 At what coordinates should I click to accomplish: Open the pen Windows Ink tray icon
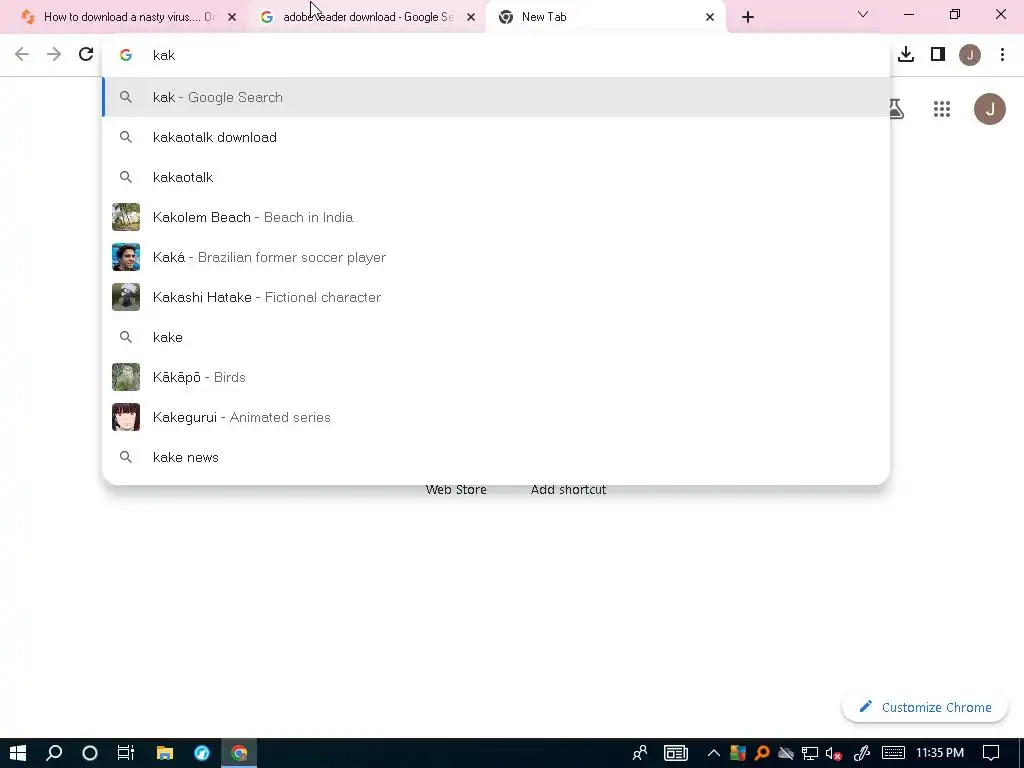pos(862,753)
